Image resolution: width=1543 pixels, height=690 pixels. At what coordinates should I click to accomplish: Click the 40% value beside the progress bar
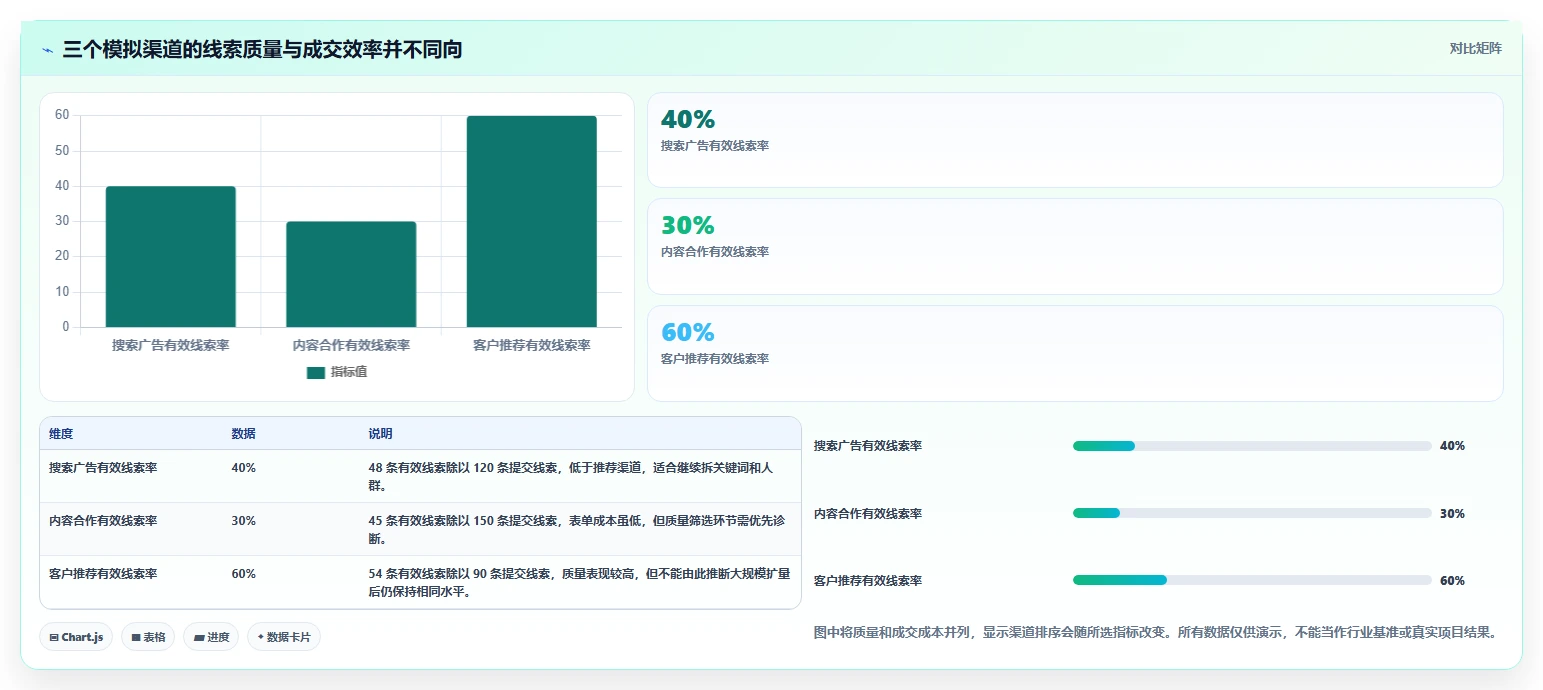click(1452, 446)
